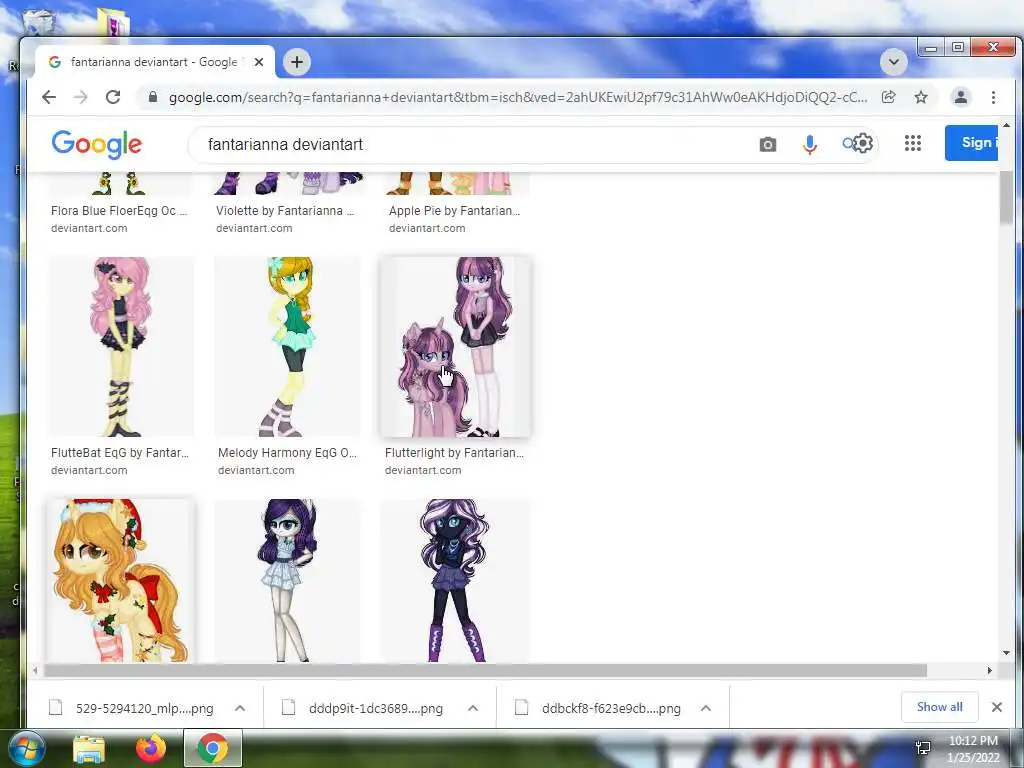This screenshot has width=1024, height=768.
Task: Open File Explorer from the taskbar
Action: pyautogui.click(x=89, y=748)
